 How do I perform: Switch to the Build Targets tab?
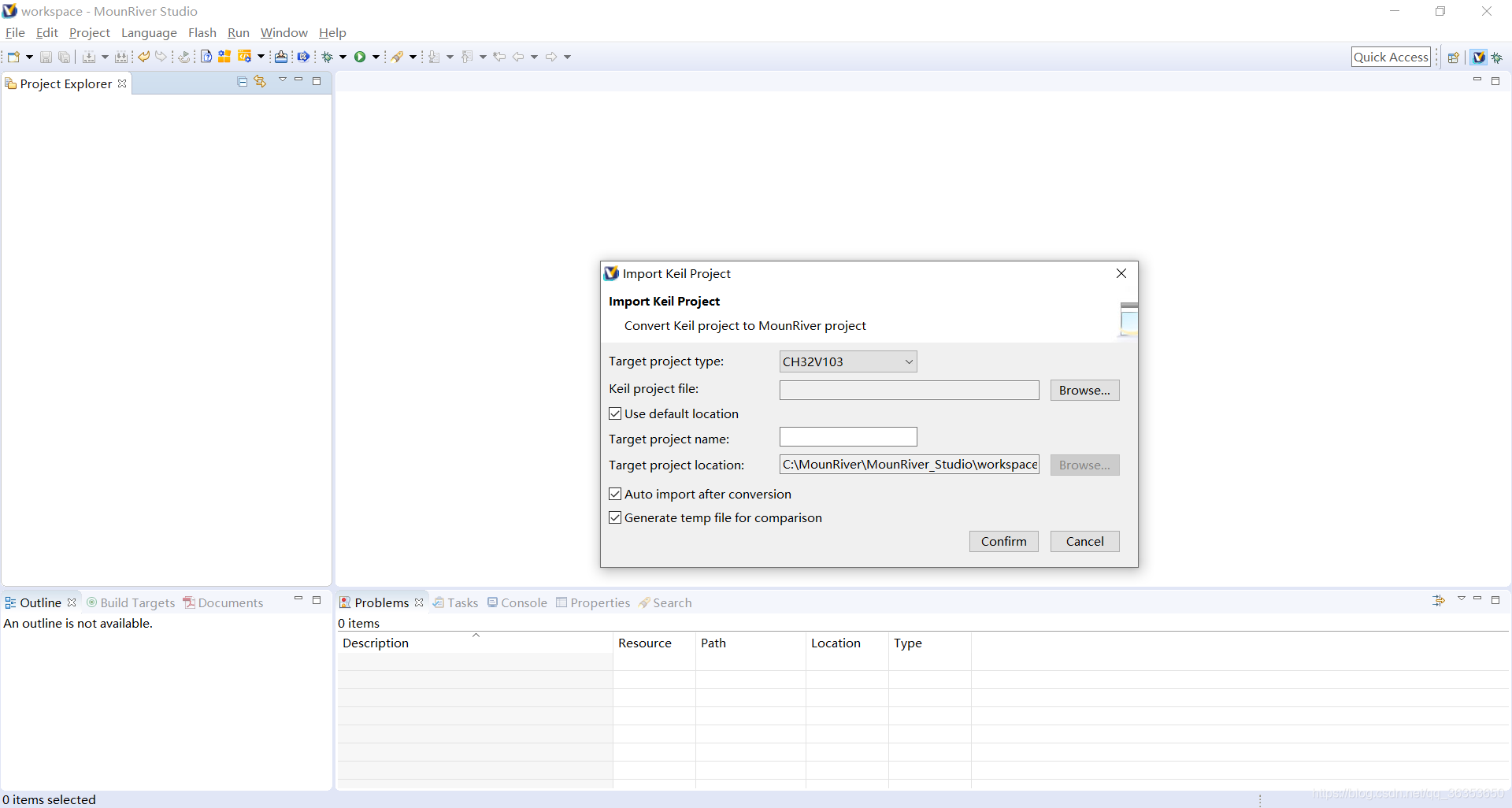(x=131, y=602)
